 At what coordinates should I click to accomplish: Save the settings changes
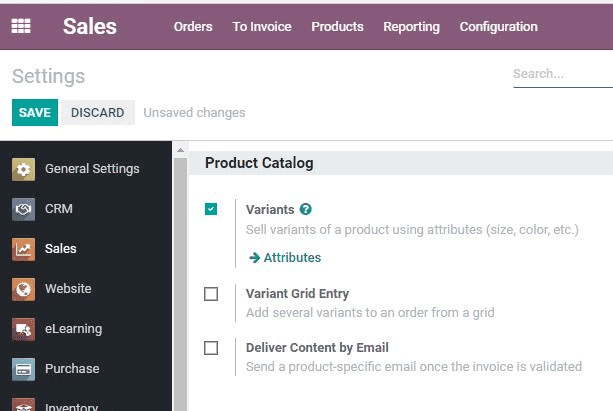[35, 113]
